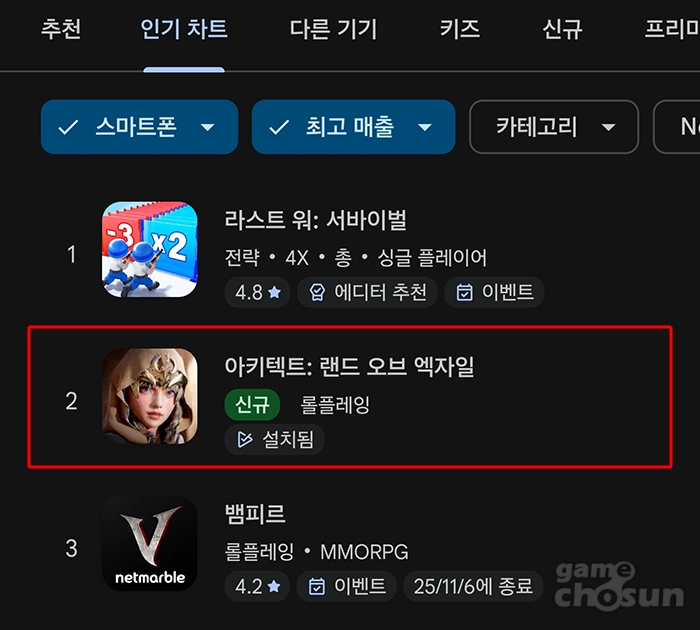
Task: Expand the 최고 매출 dropdown arrow
Action: 425,127
